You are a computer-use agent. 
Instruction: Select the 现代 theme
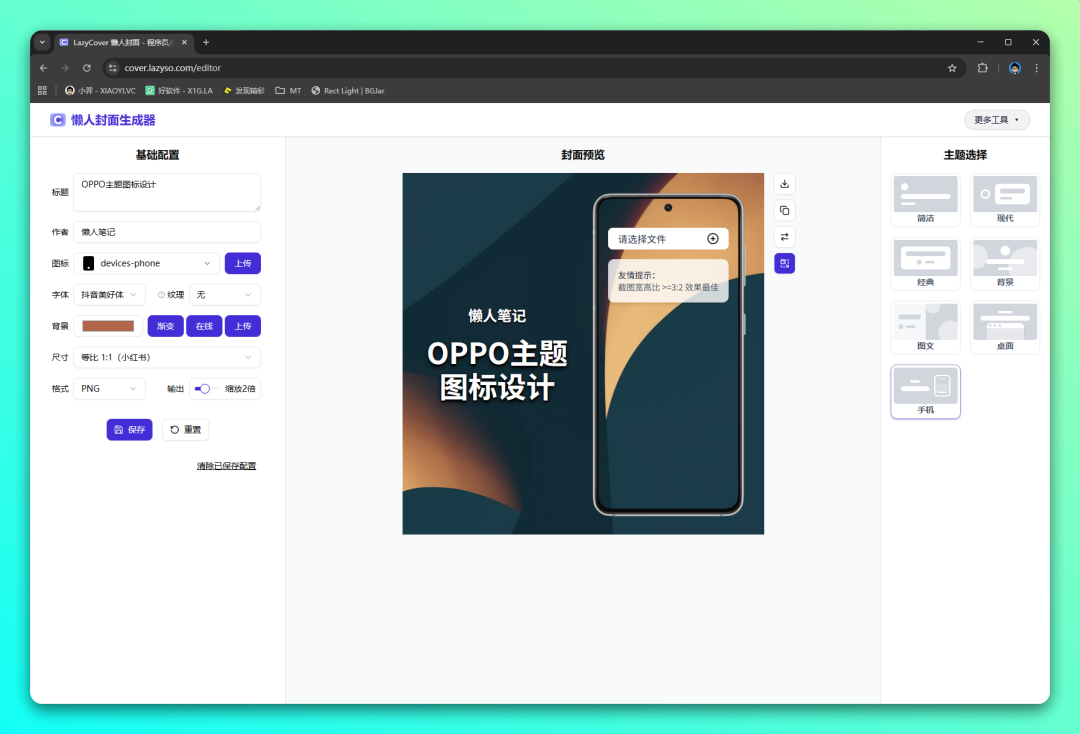coord(1005,200)
